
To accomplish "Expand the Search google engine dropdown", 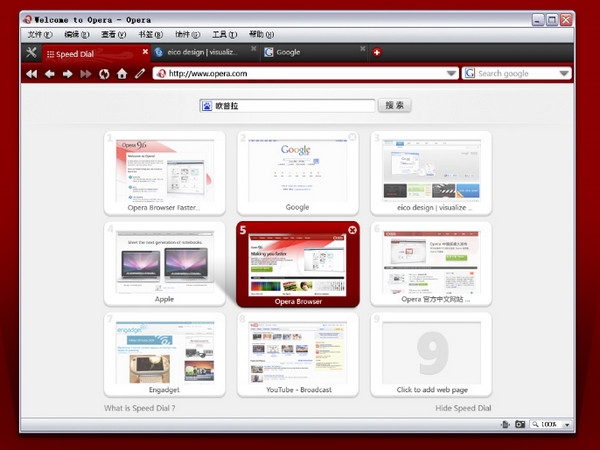I will tap(564, 73).
